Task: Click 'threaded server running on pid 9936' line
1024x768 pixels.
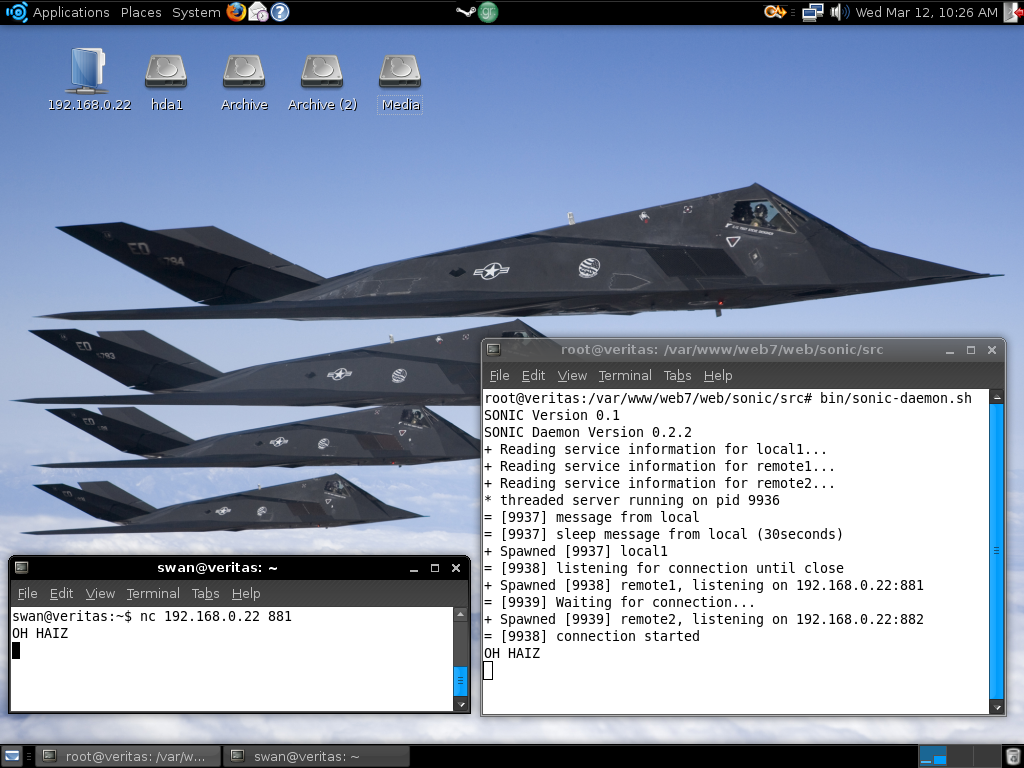Action: coord(632,500)
